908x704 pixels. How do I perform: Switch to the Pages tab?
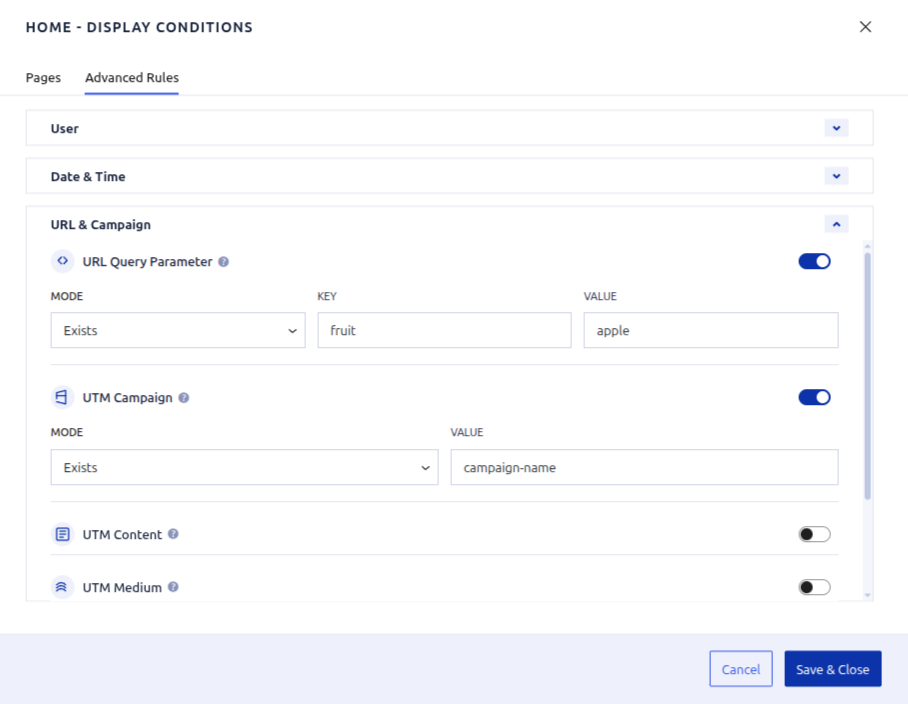click(43, 77)
